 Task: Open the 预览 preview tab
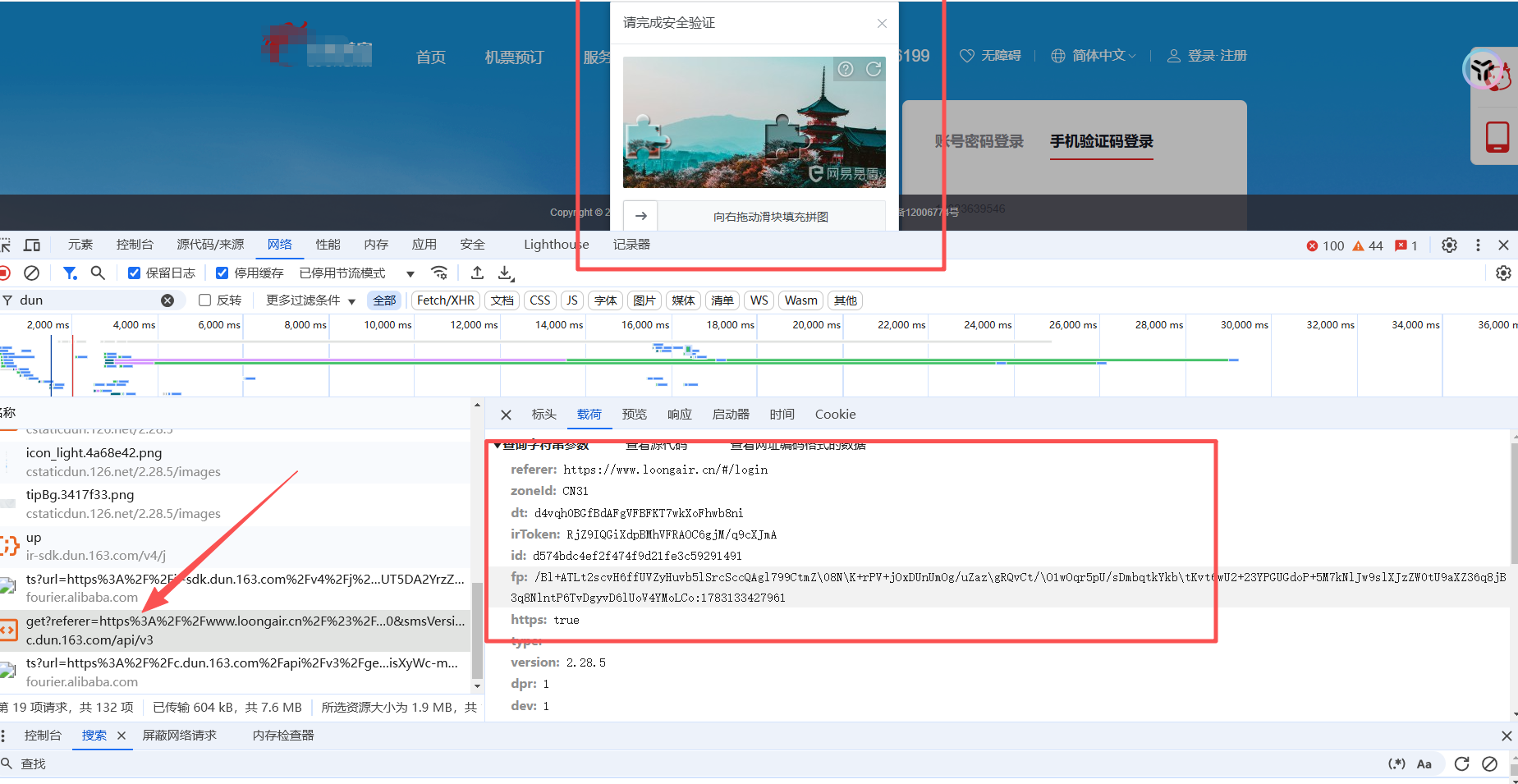tap(635, 415)
